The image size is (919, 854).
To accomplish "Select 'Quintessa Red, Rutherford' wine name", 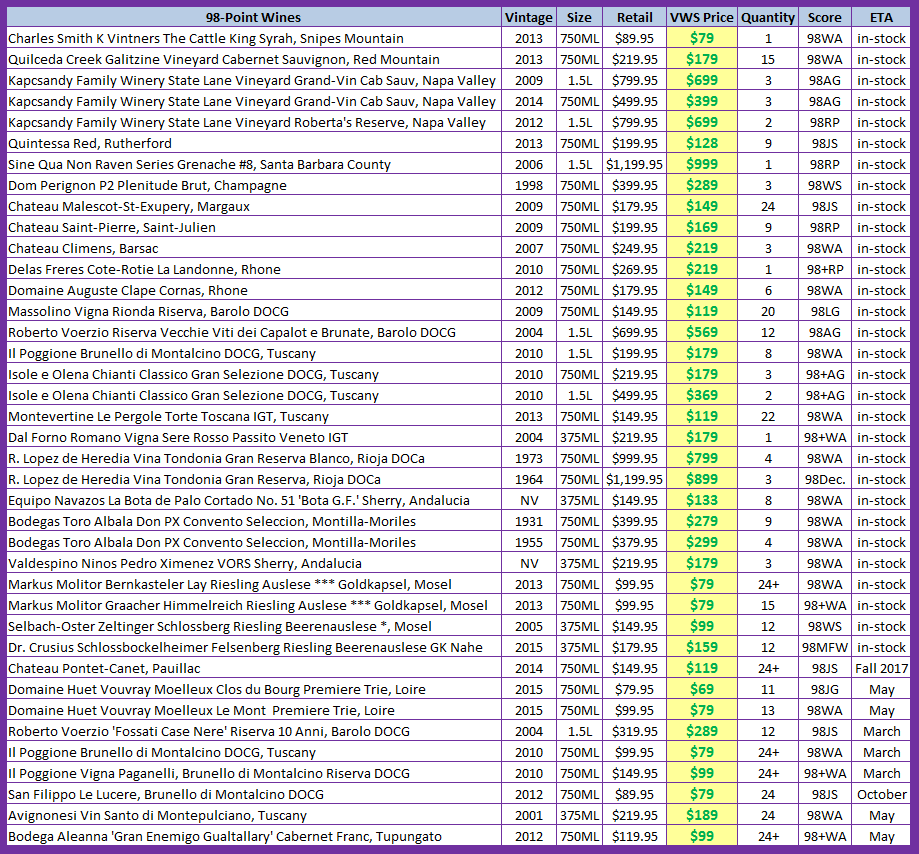I will click(x=90, y=144).
